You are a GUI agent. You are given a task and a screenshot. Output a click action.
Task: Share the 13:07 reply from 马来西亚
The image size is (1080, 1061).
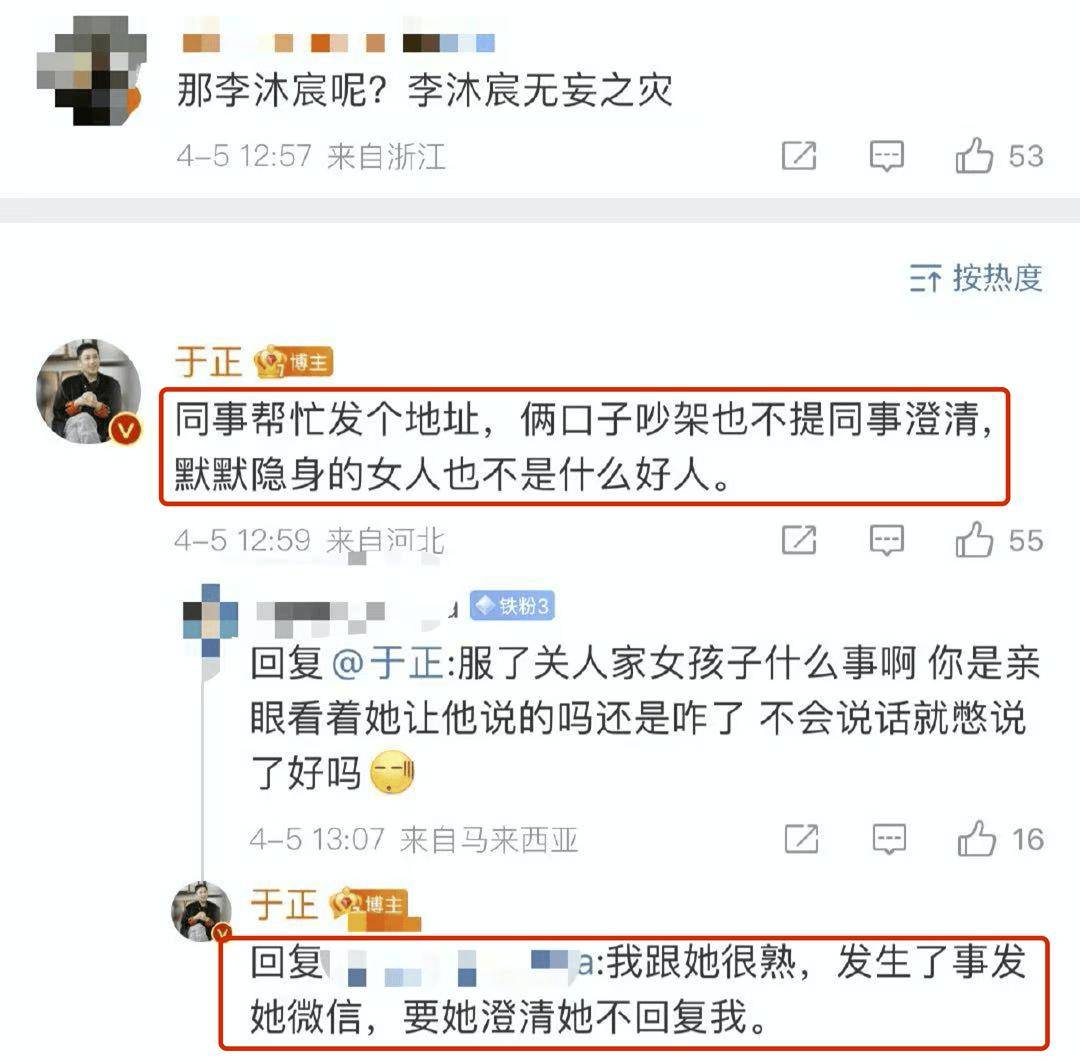[802, 839]
